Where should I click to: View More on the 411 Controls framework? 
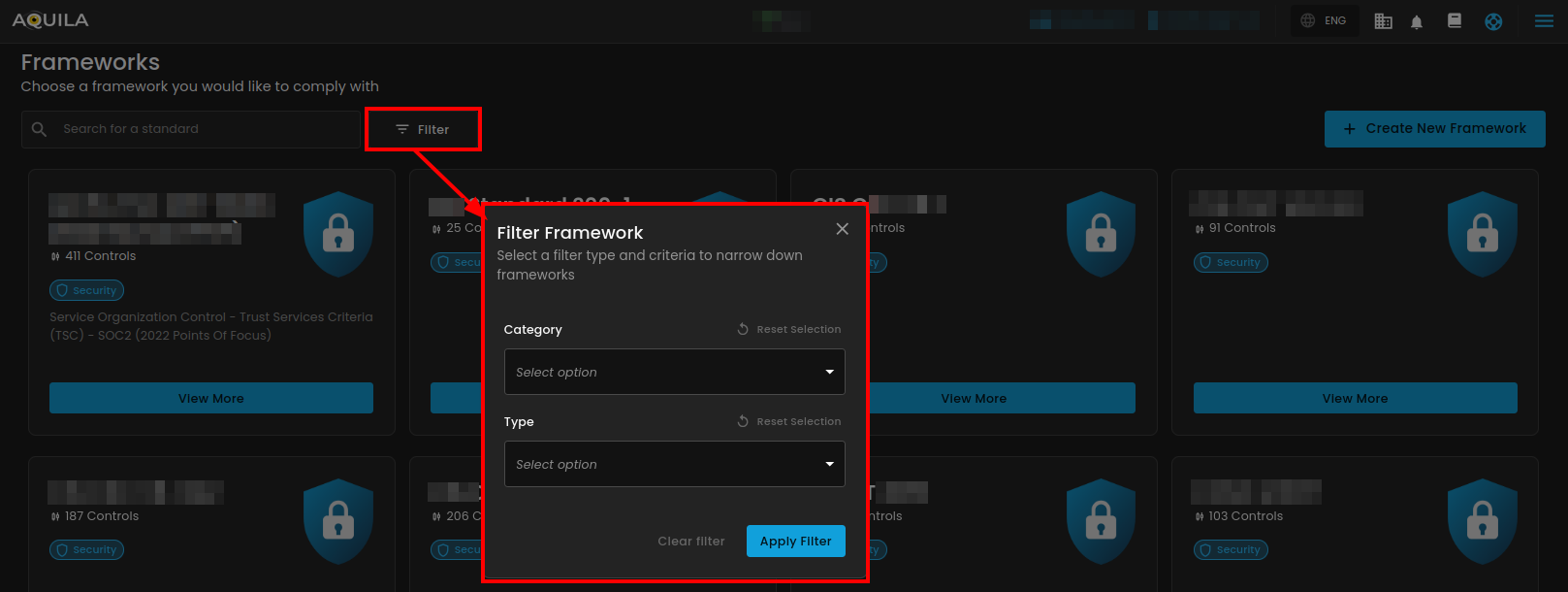point(211,399)
